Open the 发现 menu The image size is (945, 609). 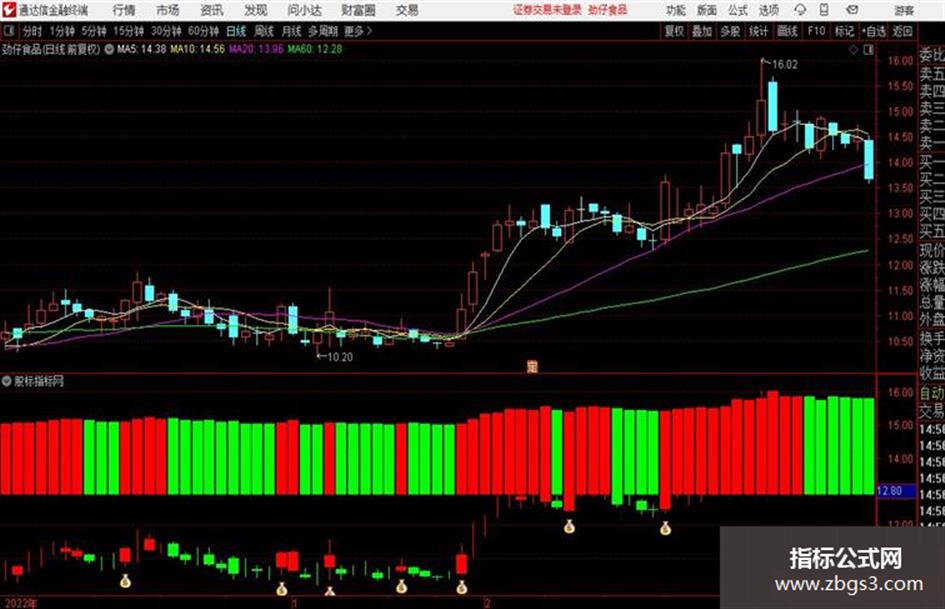256,10
